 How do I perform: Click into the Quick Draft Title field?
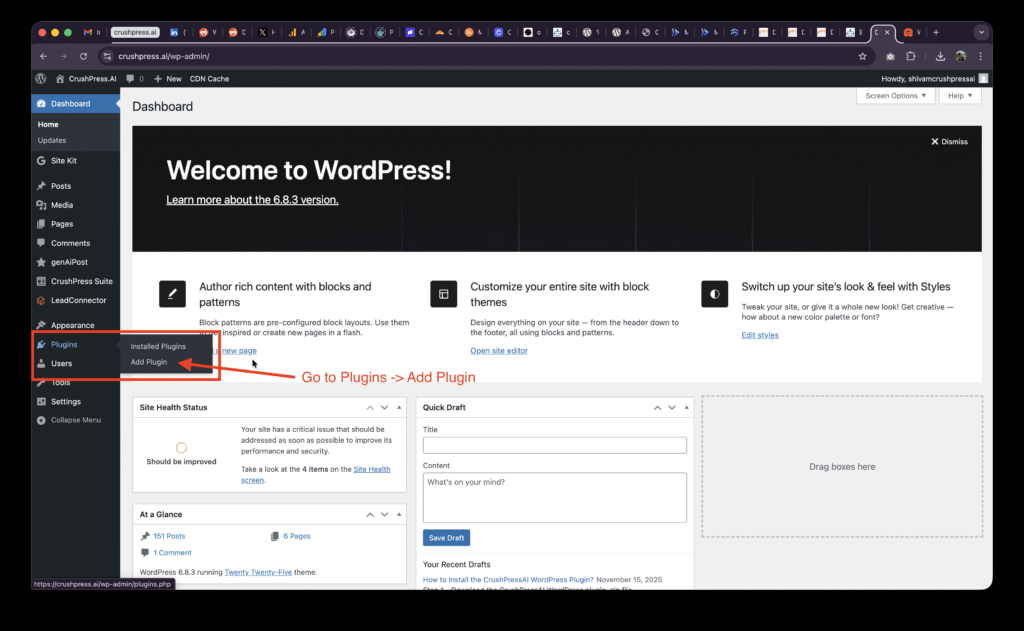(x=554, y=445)
